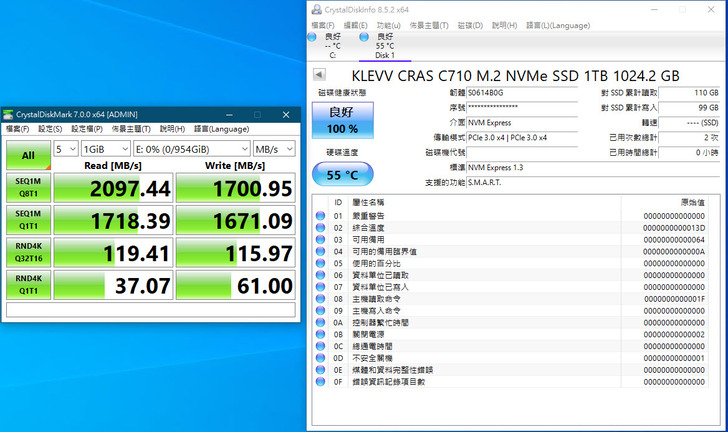The width and height of the screenshot is (728, 432).
Task: Select the C: drive status icon
Action: click(333, 36)
